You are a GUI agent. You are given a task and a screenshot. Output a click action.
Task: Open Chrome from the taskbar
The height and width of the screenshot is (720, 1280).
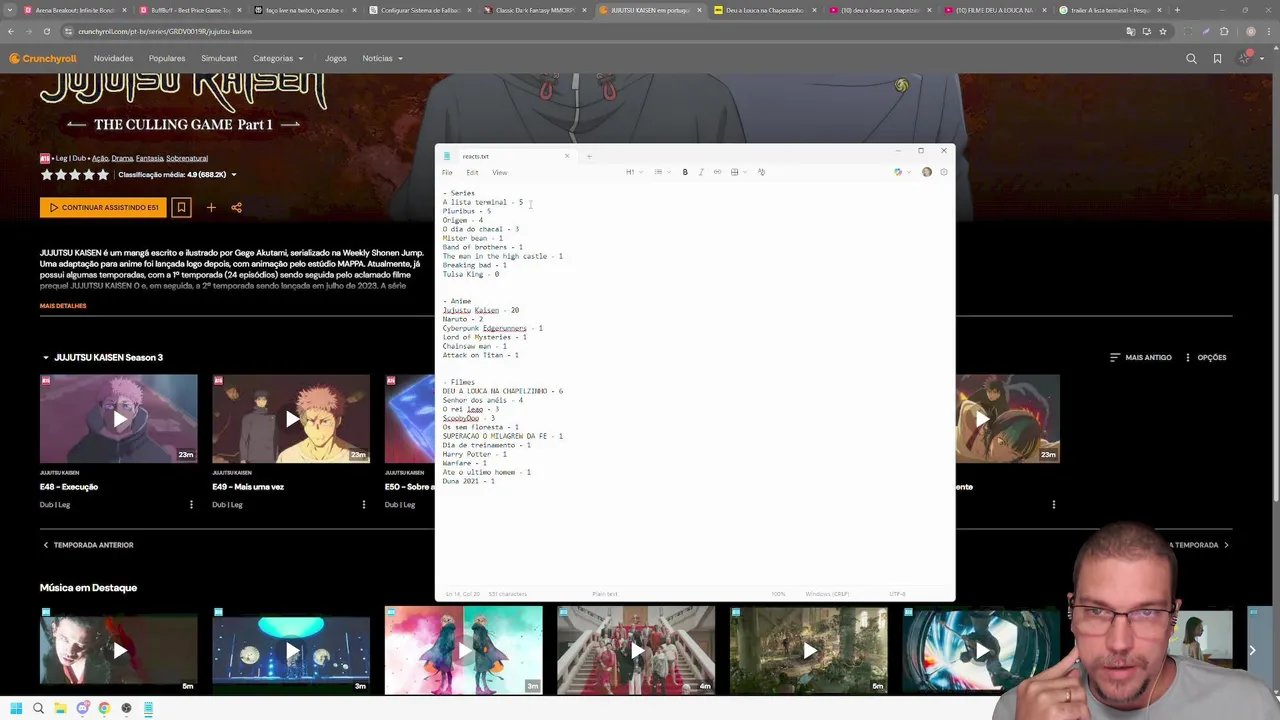(104, 708)
